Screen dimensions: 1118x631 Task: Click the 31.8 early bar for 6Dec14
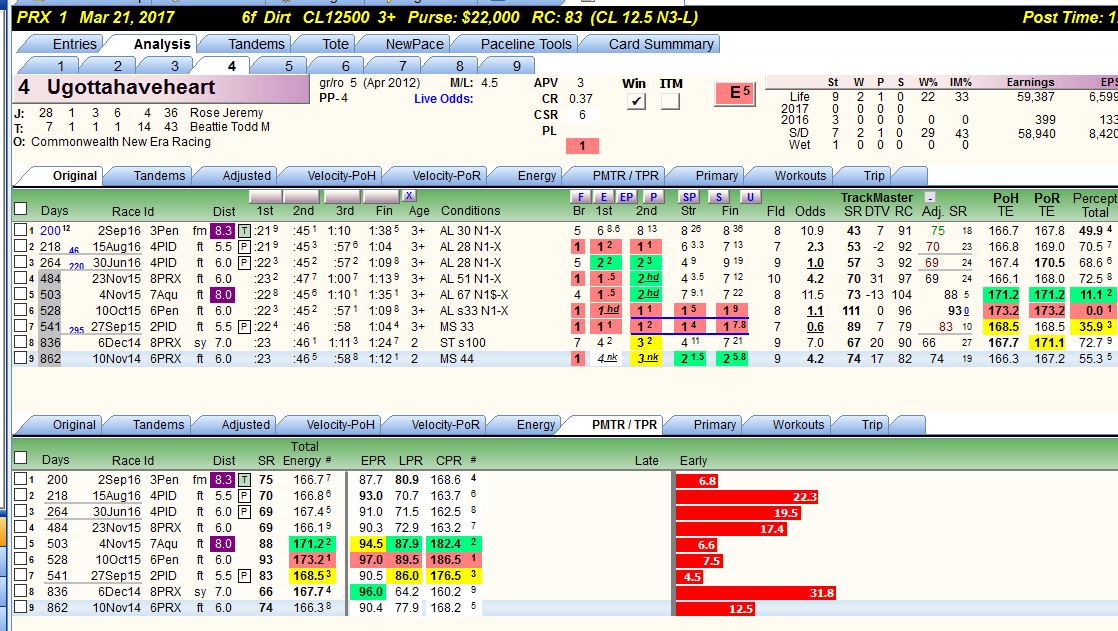click(x=757, y=592)
